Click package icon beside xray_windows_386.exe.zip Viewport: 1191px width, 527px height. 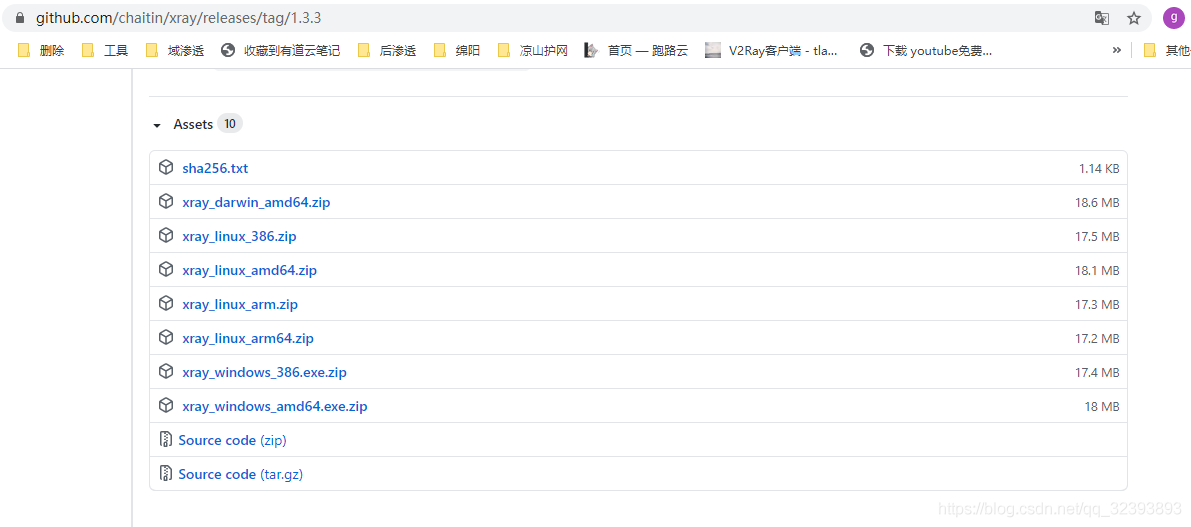pyautogui.click(x=166, y=371)
